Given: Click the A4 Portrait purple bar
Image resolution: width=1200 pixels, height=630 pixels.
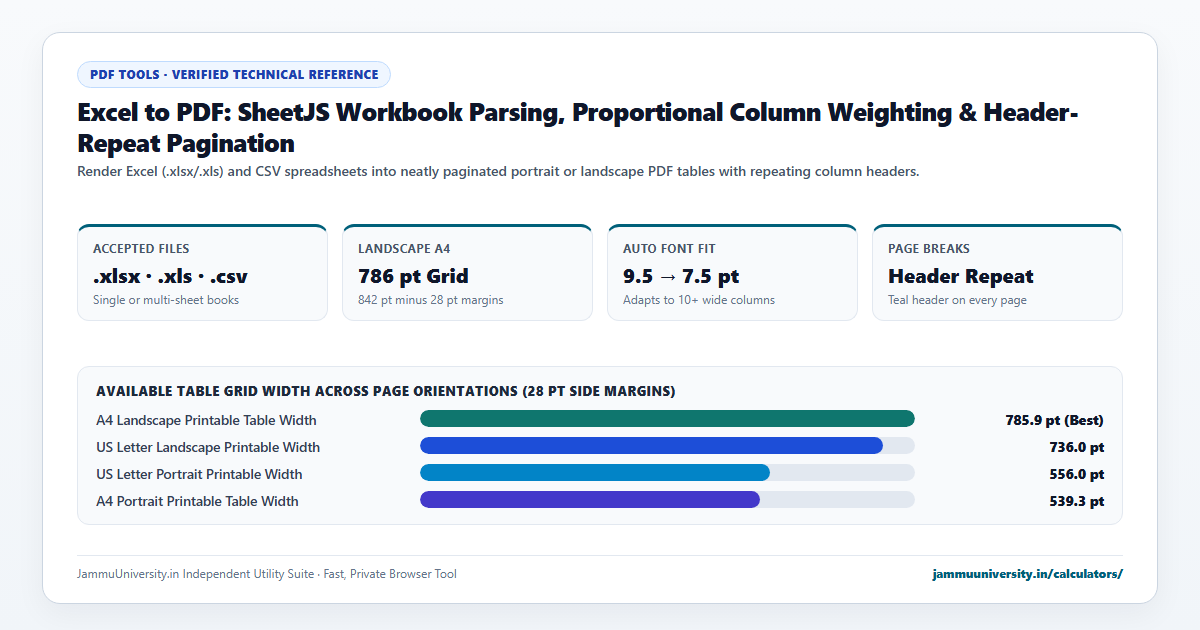Looking at the screenshot, I should (x=590, y=500).
